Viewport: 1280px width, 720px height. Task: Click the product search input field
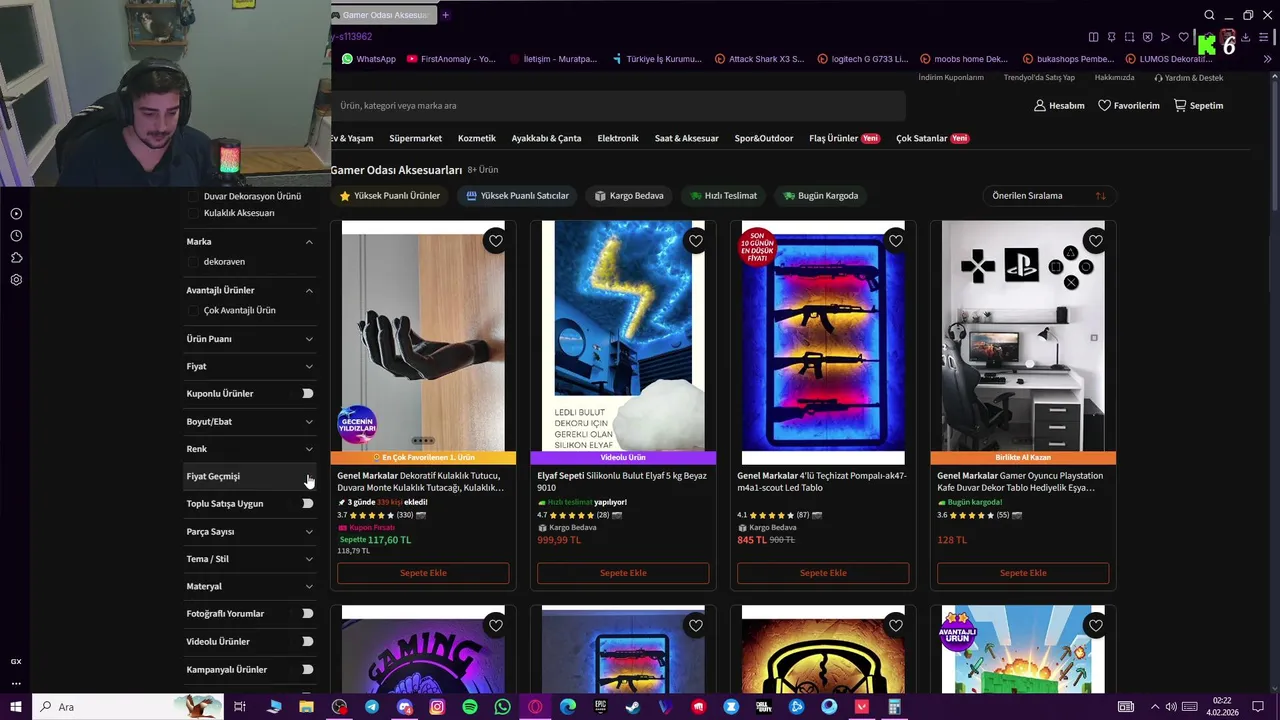point(618,106)
